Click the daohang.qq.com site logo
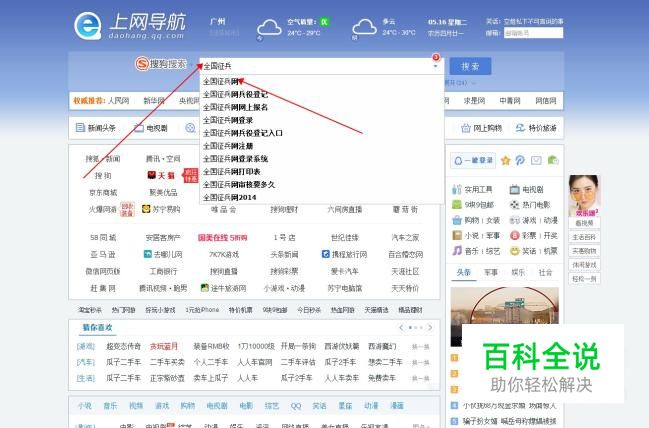The height and width of the screenshot is (428, 649). click(x=130, y=26)
